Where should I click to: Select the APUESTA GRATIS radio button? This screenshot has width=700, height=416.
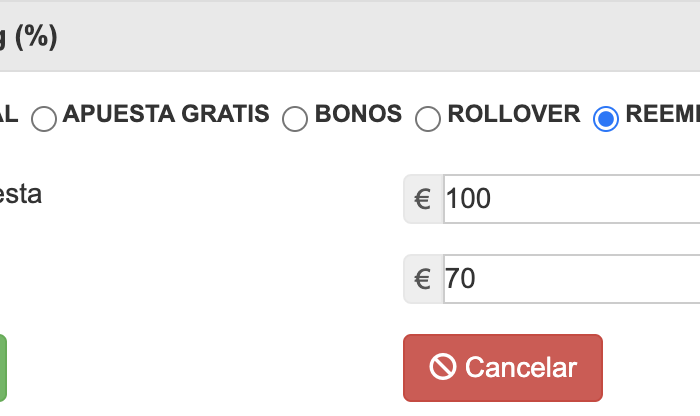click(44, 119)
